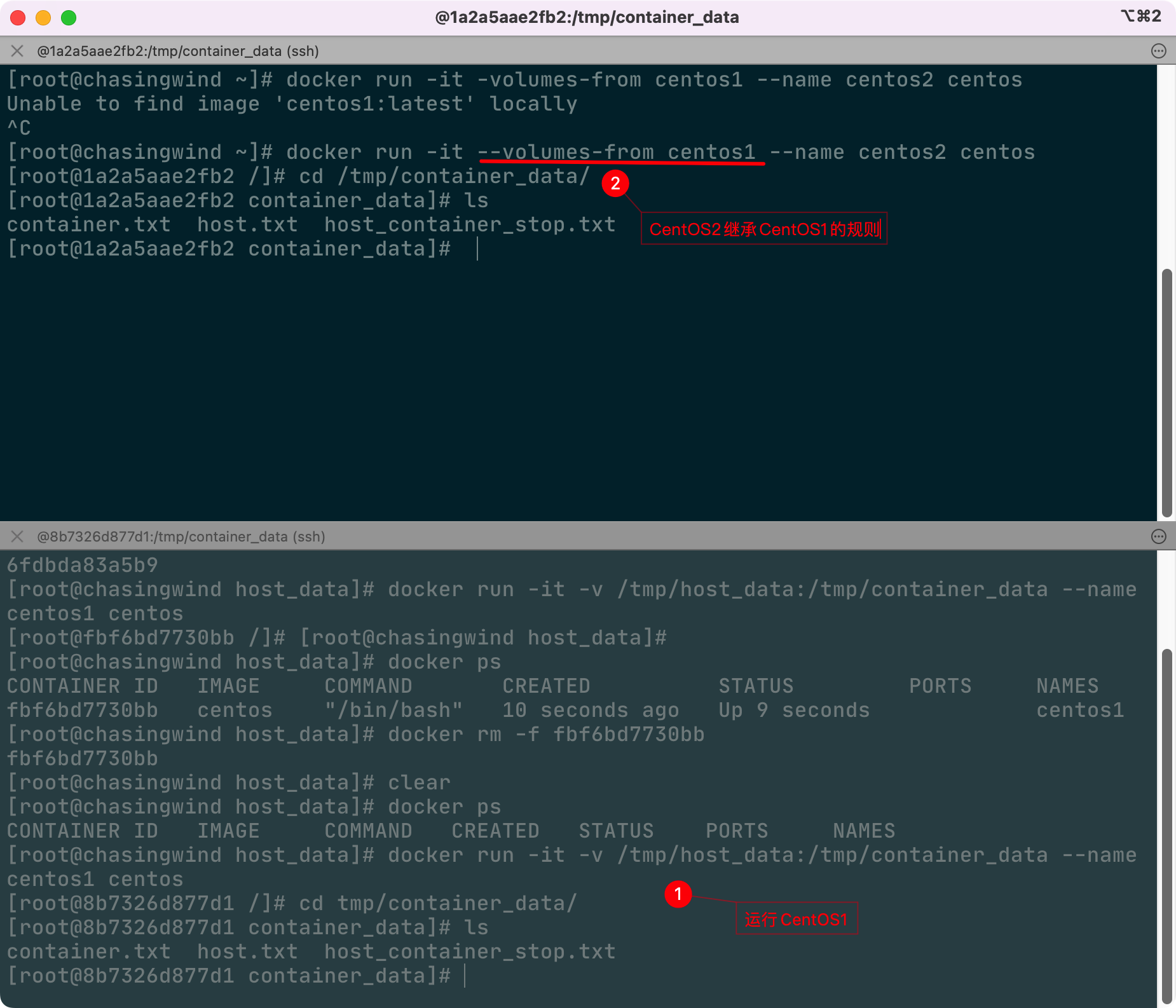This screenshot has height=1008, width=1176.
Task: Click the first 'PORTS' column header
Action: click(941, 686)
